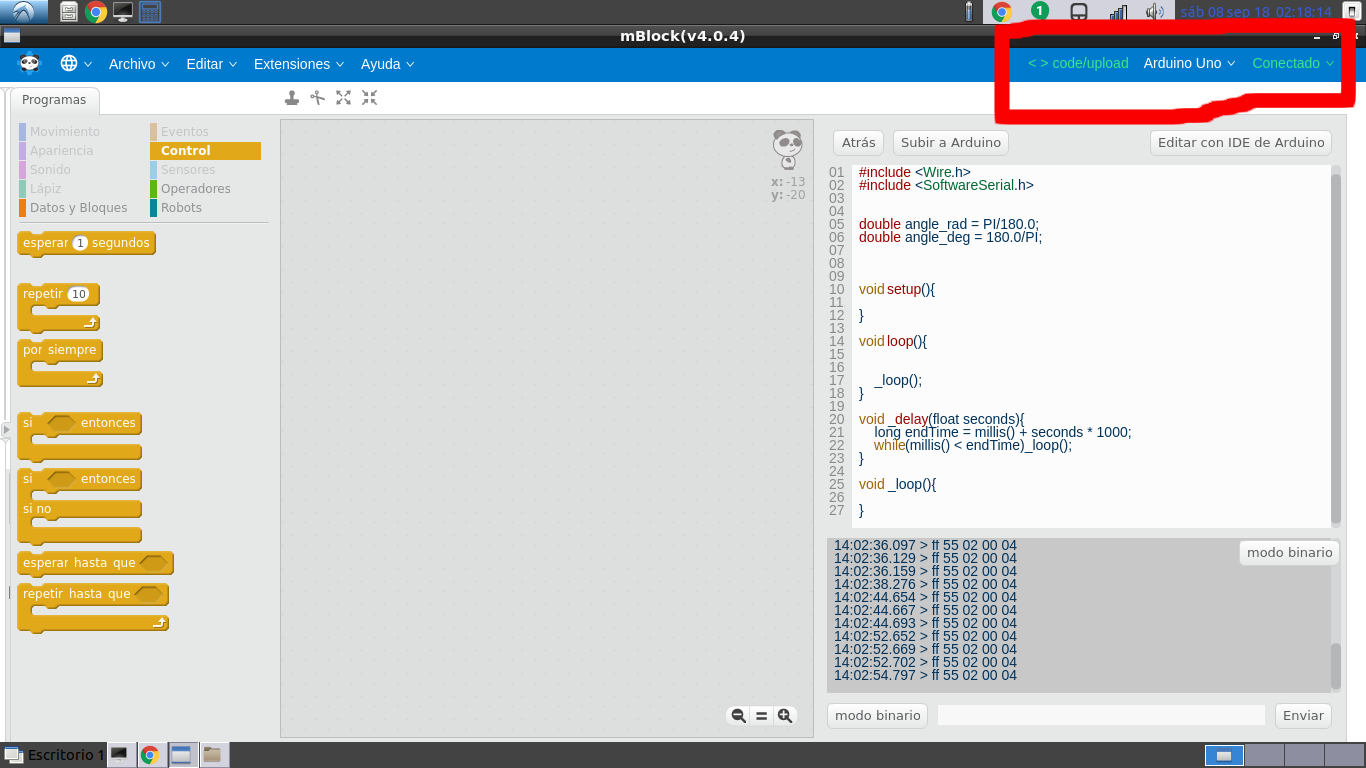Open the Extensiones menu

[298, 63]
